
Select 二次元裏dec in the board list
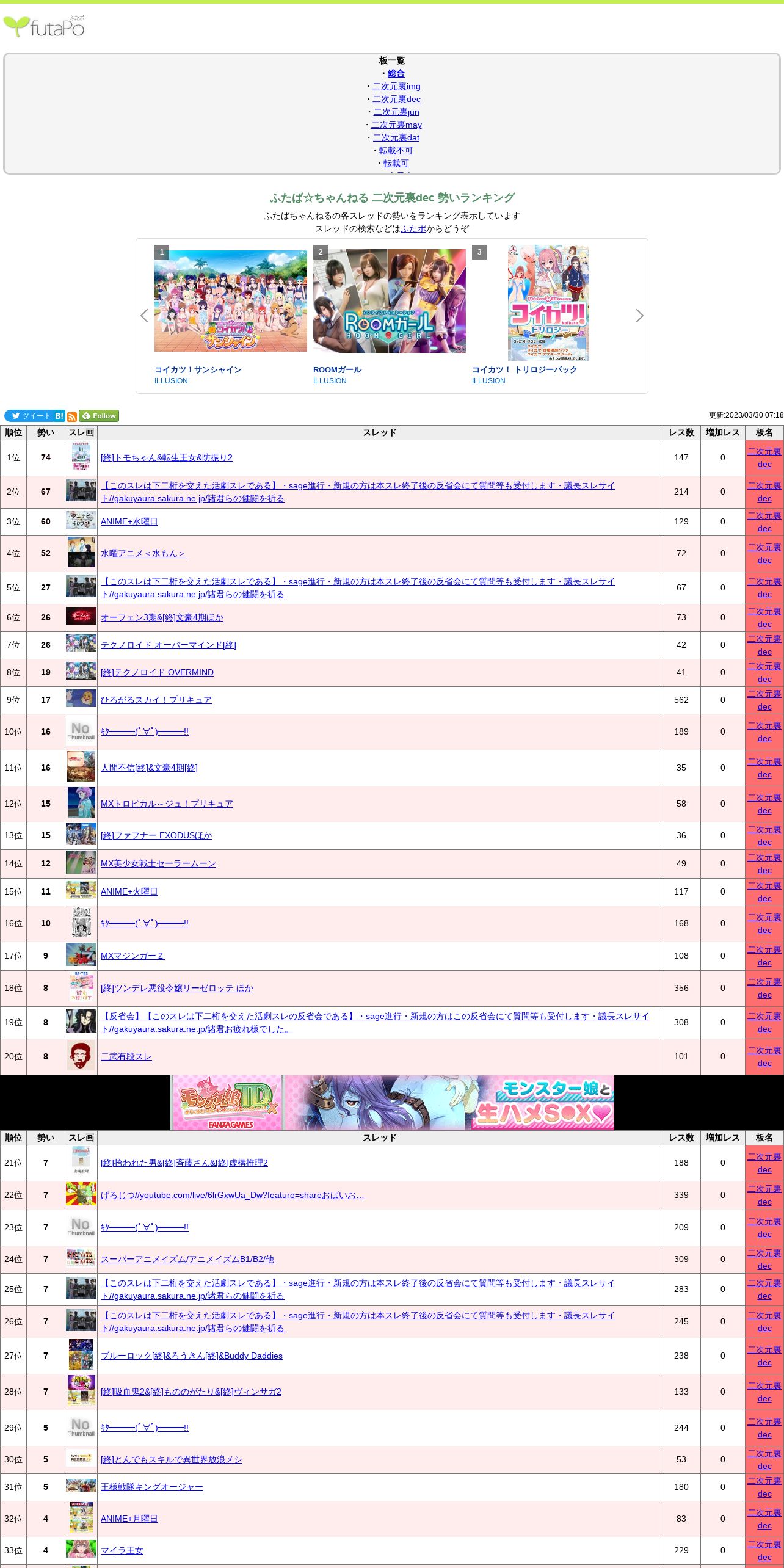click(396, 99)
